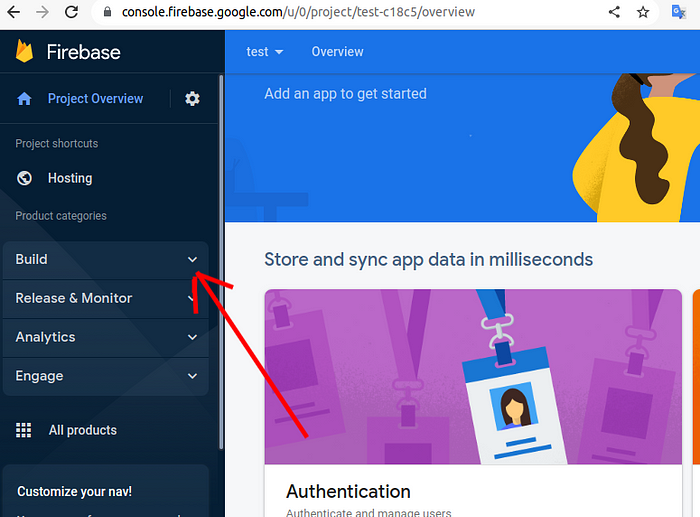Click 'Authenticate and manage users' text

(x=369, y=513)
